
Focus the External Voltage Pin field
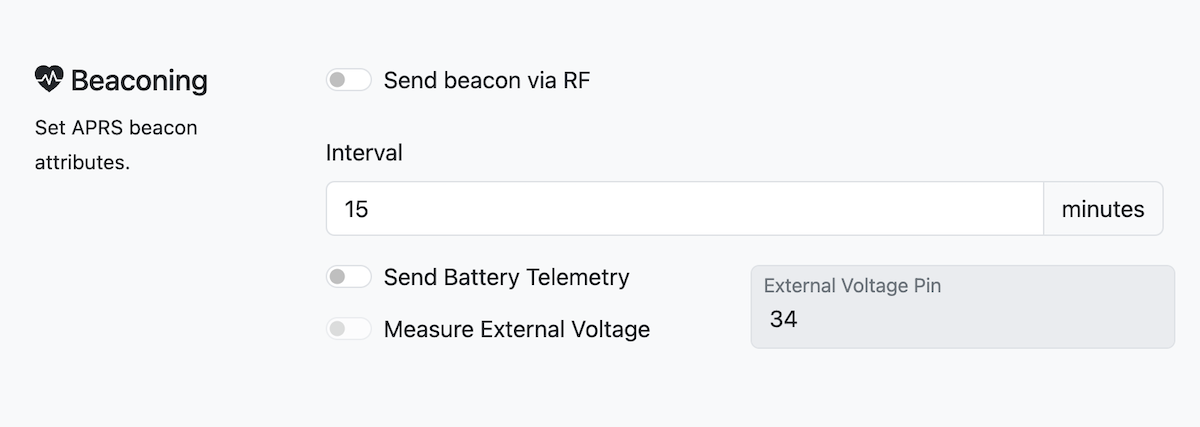(x=962, y=307)
